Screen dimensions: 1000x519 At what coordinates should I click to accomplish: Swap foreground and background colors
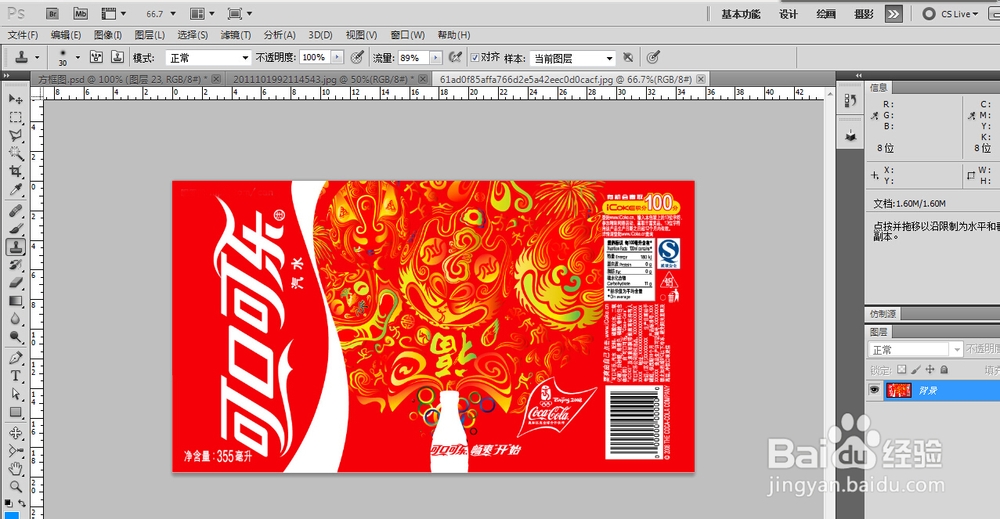(22, 503)
